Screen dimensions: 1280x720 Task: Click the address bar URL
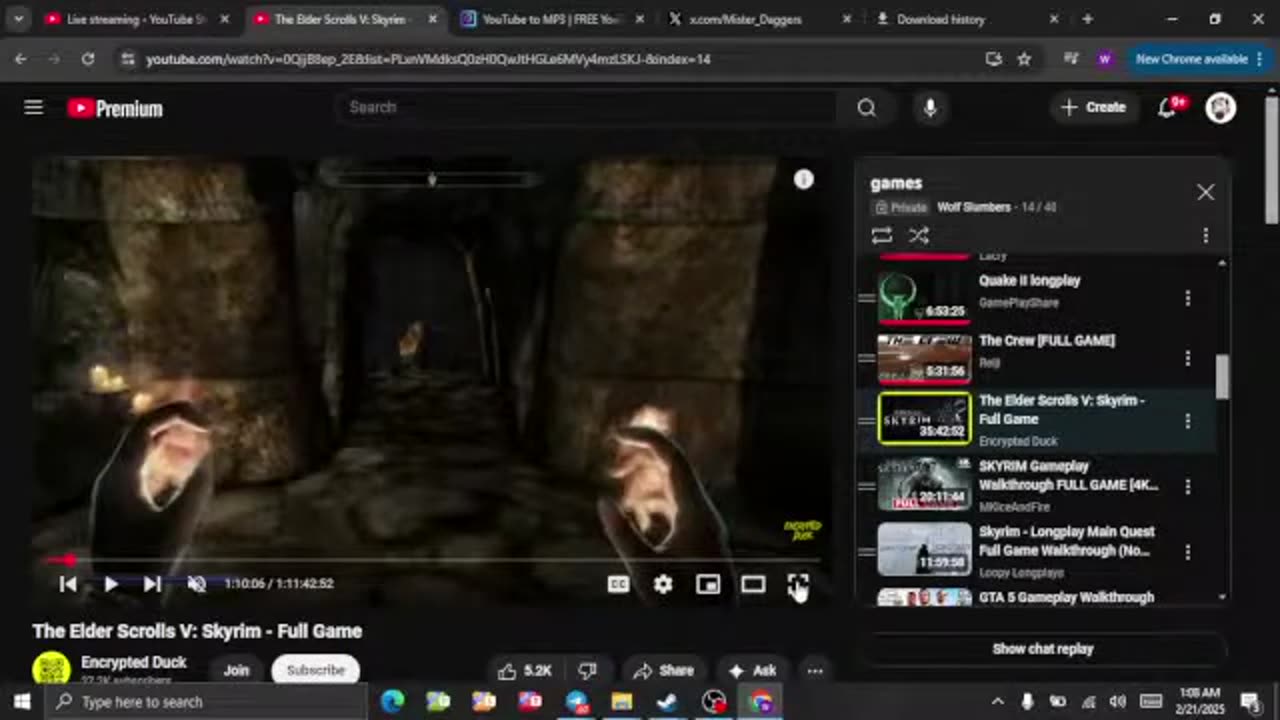(x=428, y=59)
